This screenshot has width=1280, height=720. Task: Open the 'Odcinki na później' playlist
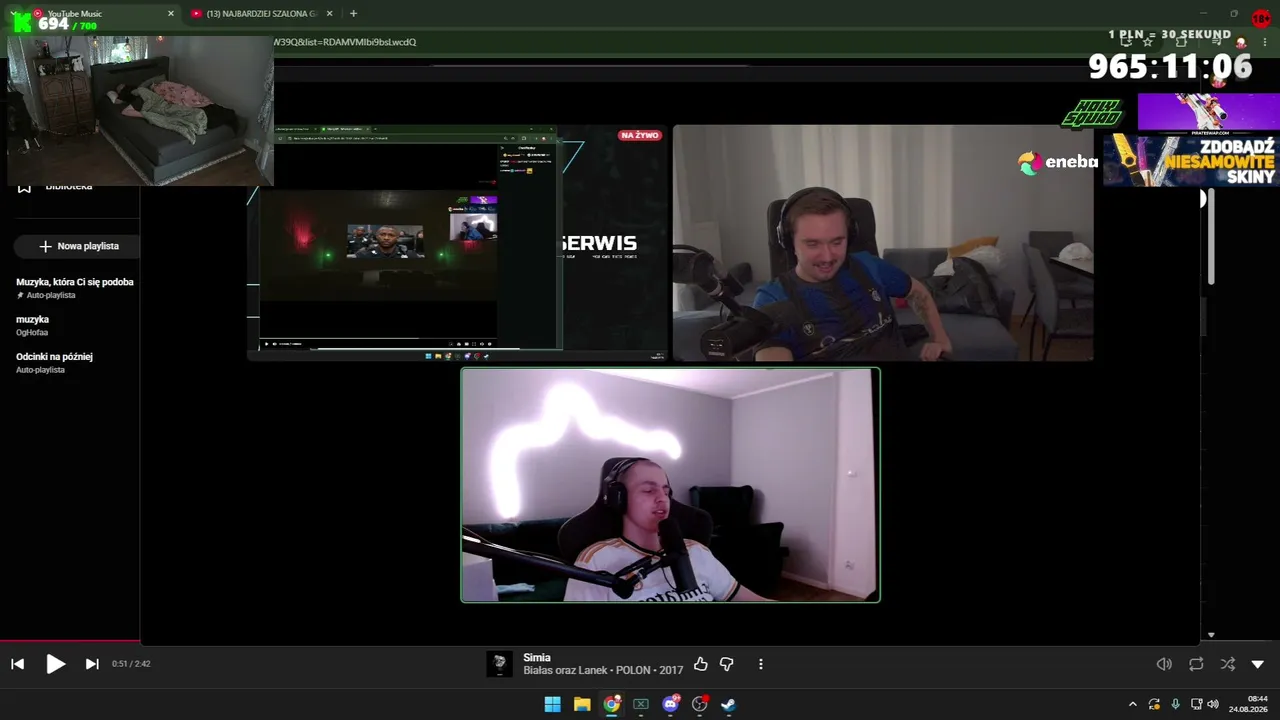(54, 362)
